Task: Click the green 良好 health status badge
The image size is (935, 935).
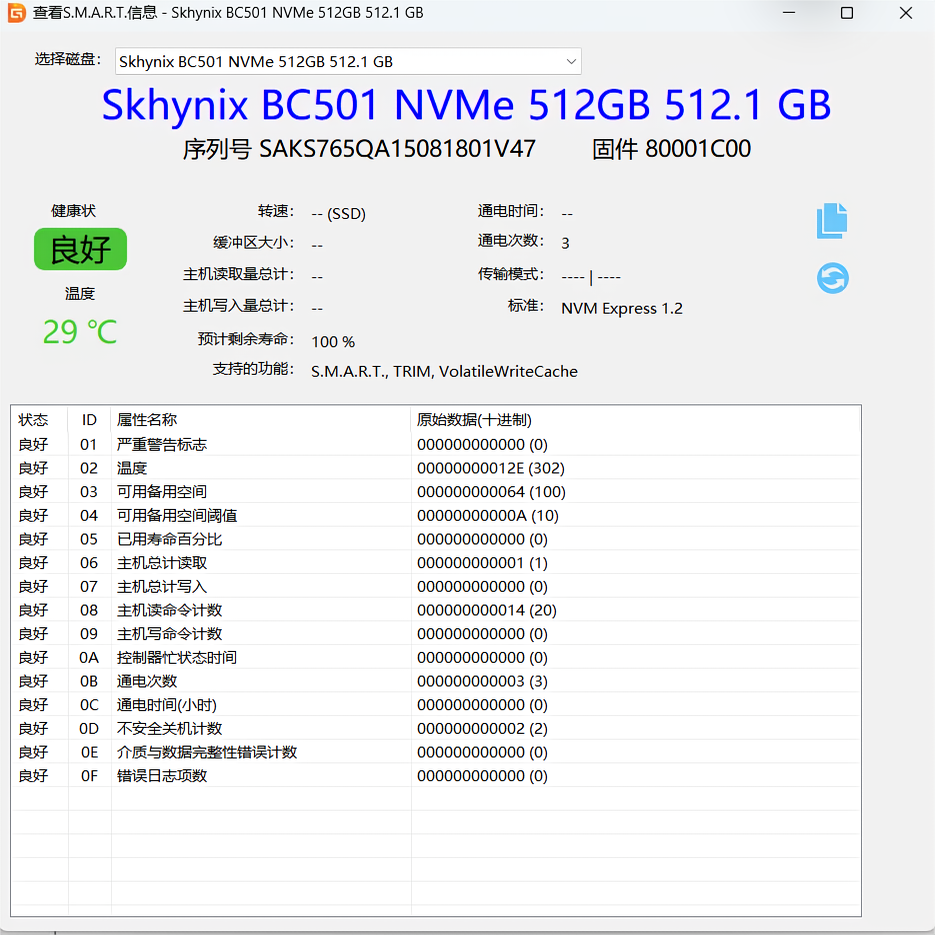Action: (81, 249)
